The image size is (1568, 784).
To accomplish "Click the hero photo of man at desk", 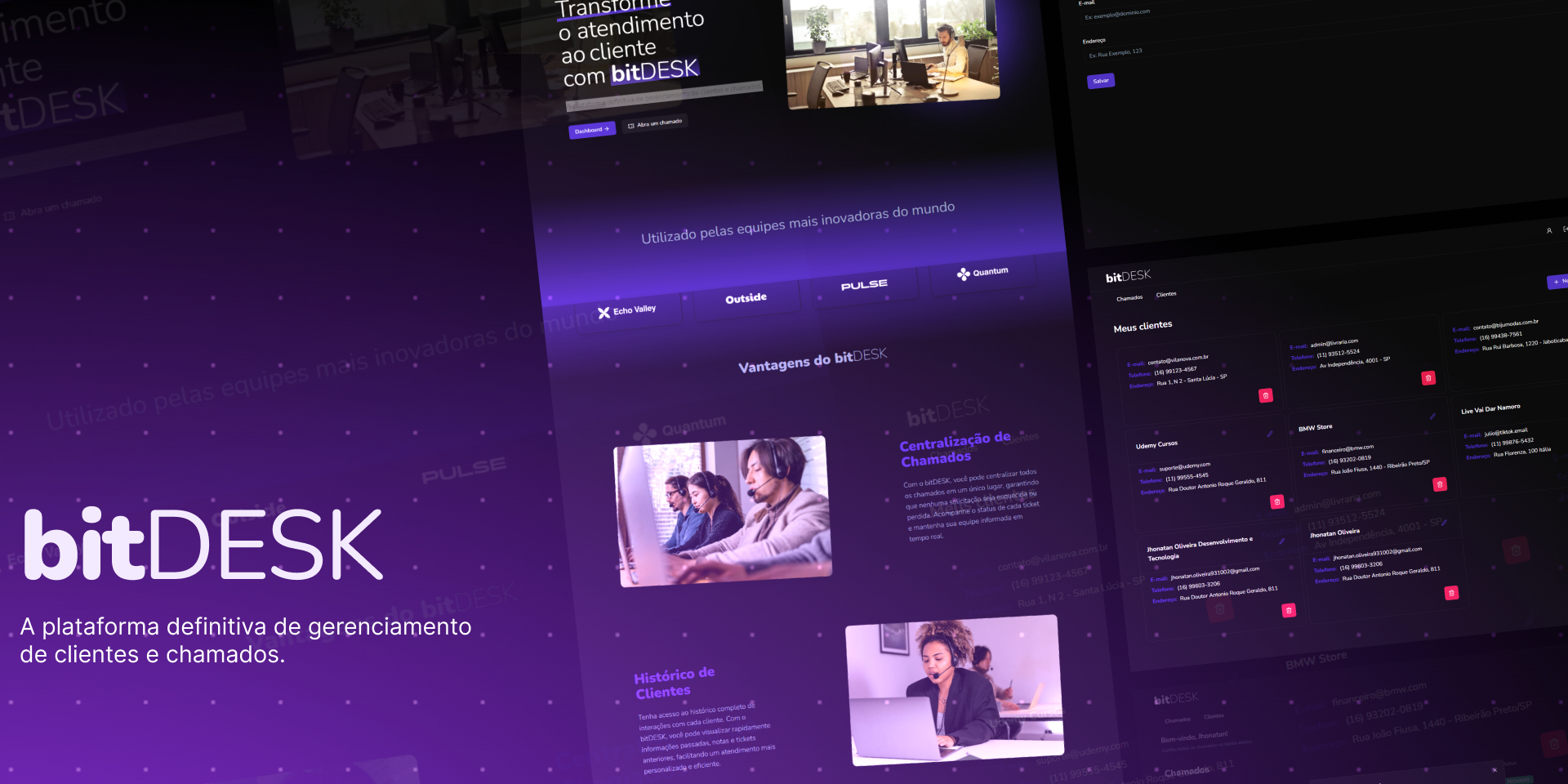I will pyautogui.click(x=892, y=51).
